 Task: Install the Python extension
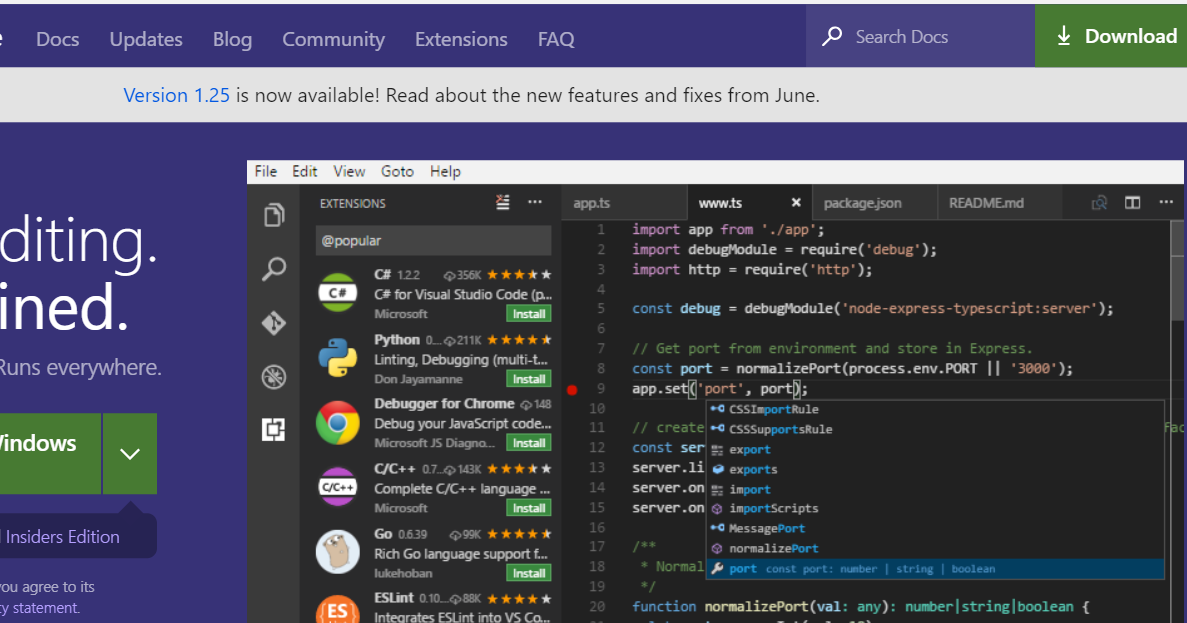(528, 379)
